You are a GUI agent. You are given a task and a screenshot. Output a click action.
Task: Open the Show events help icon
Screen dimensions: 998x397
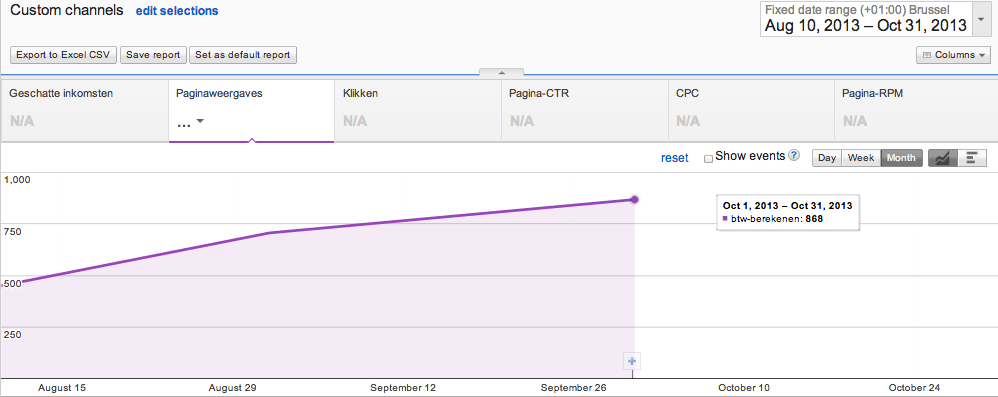(794, 155)
